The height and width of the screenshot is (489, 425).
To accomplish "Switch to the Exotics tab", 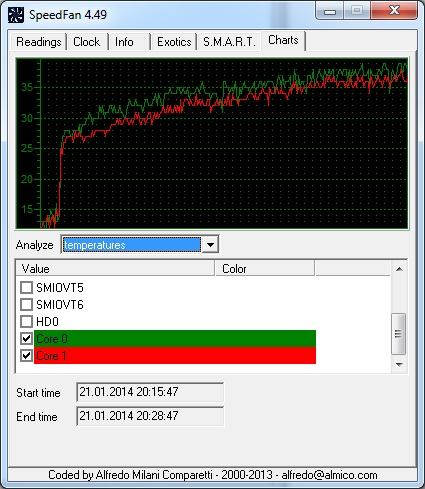I will tap(174, 42).
